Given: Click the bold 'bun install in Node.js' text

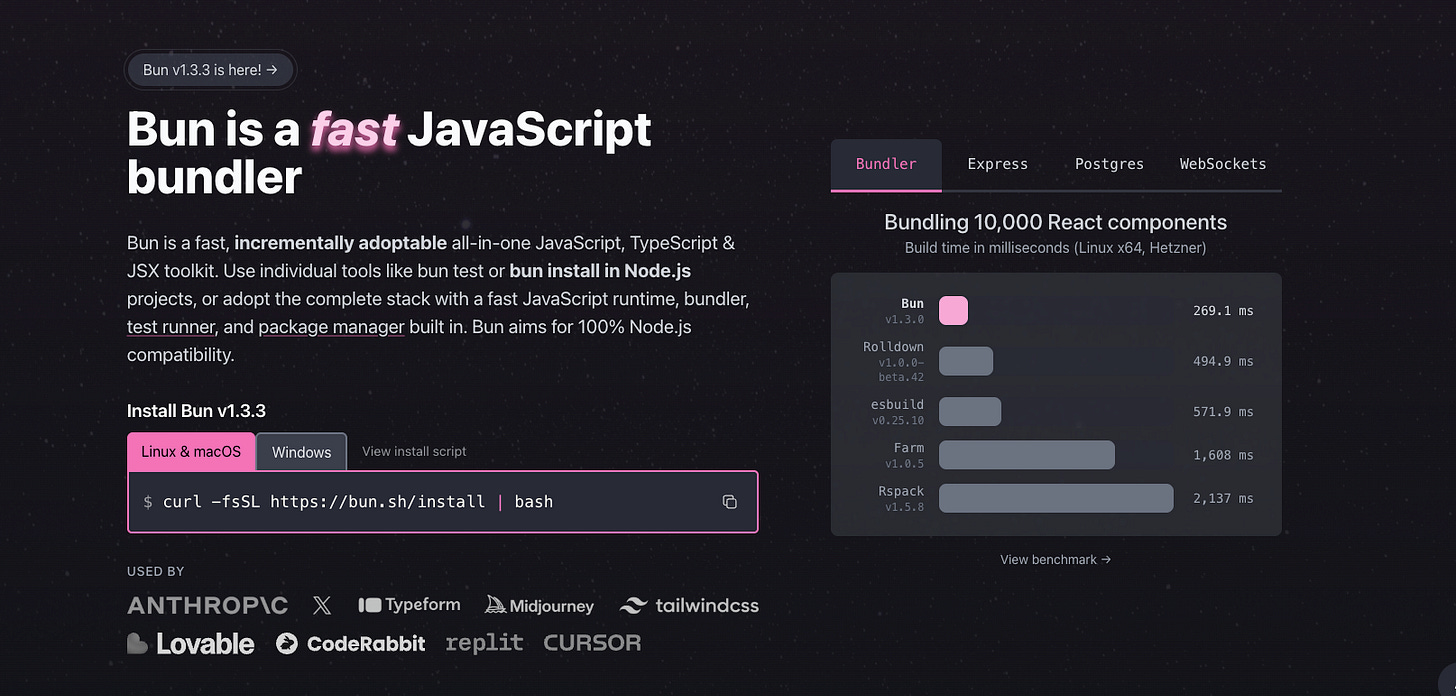Looking at the screenshot, I should (600, 271).
